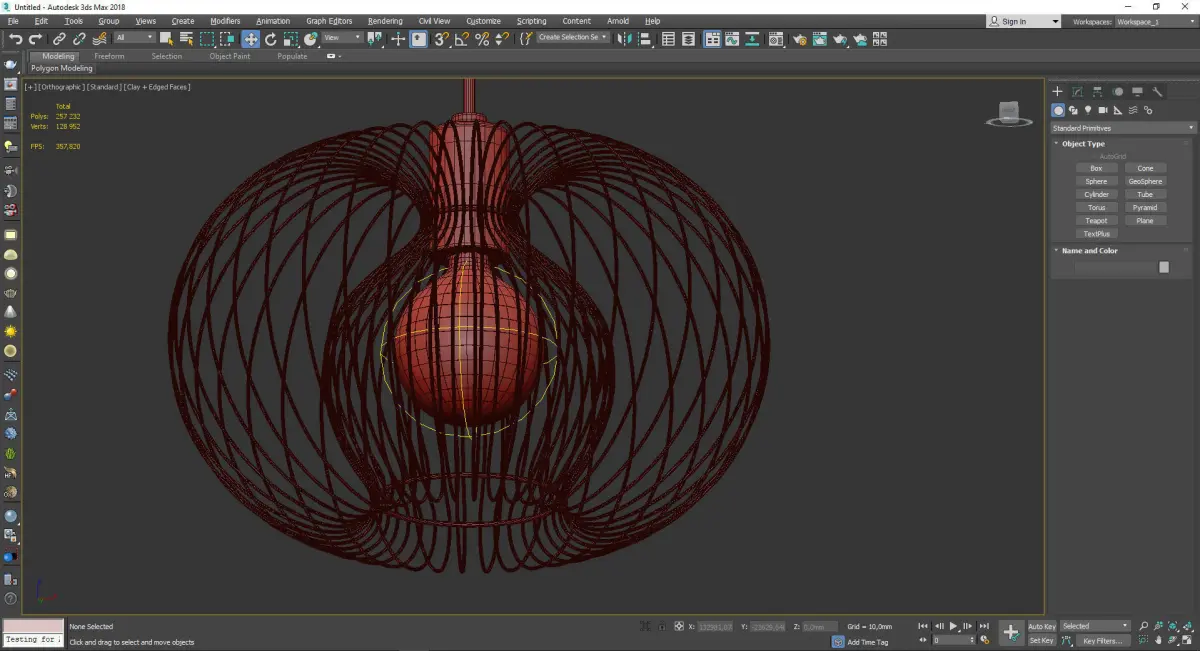This screenshot has height=651, width=1200.
Task: Activate the Select and Move tool
Action: [x=250, y=39]
